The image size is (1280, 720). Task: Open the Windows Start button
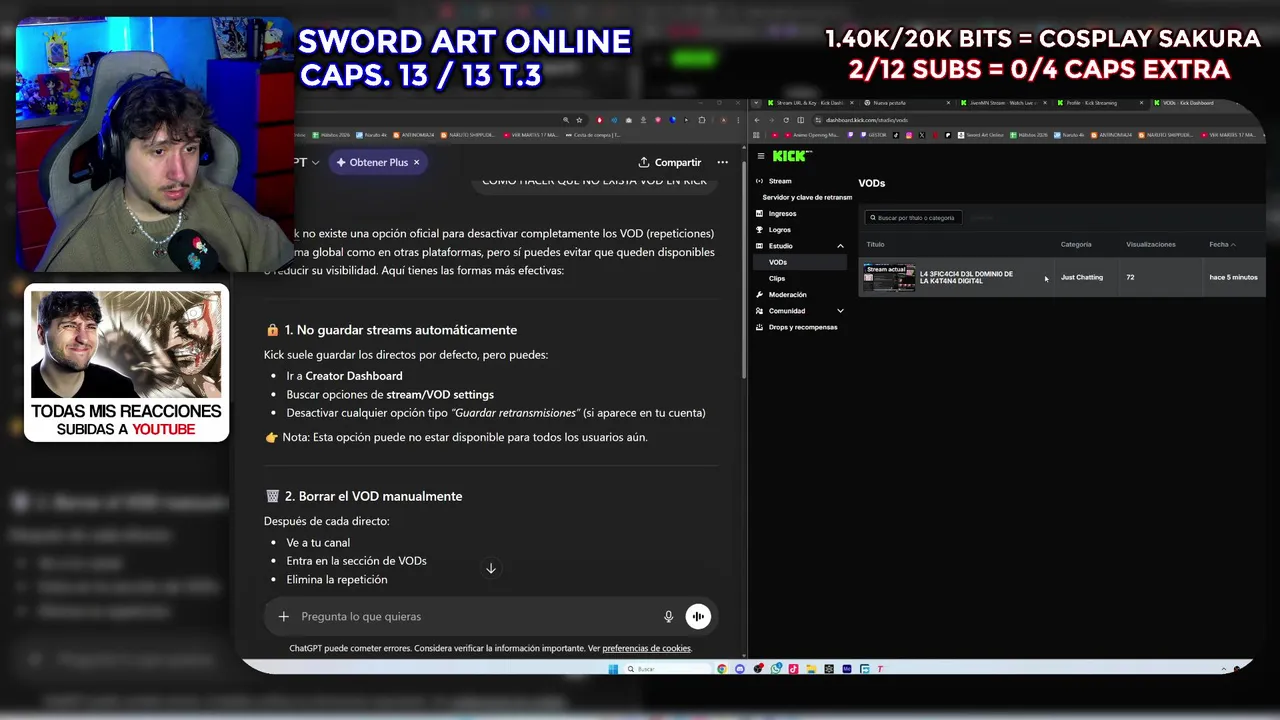(613, 669)
